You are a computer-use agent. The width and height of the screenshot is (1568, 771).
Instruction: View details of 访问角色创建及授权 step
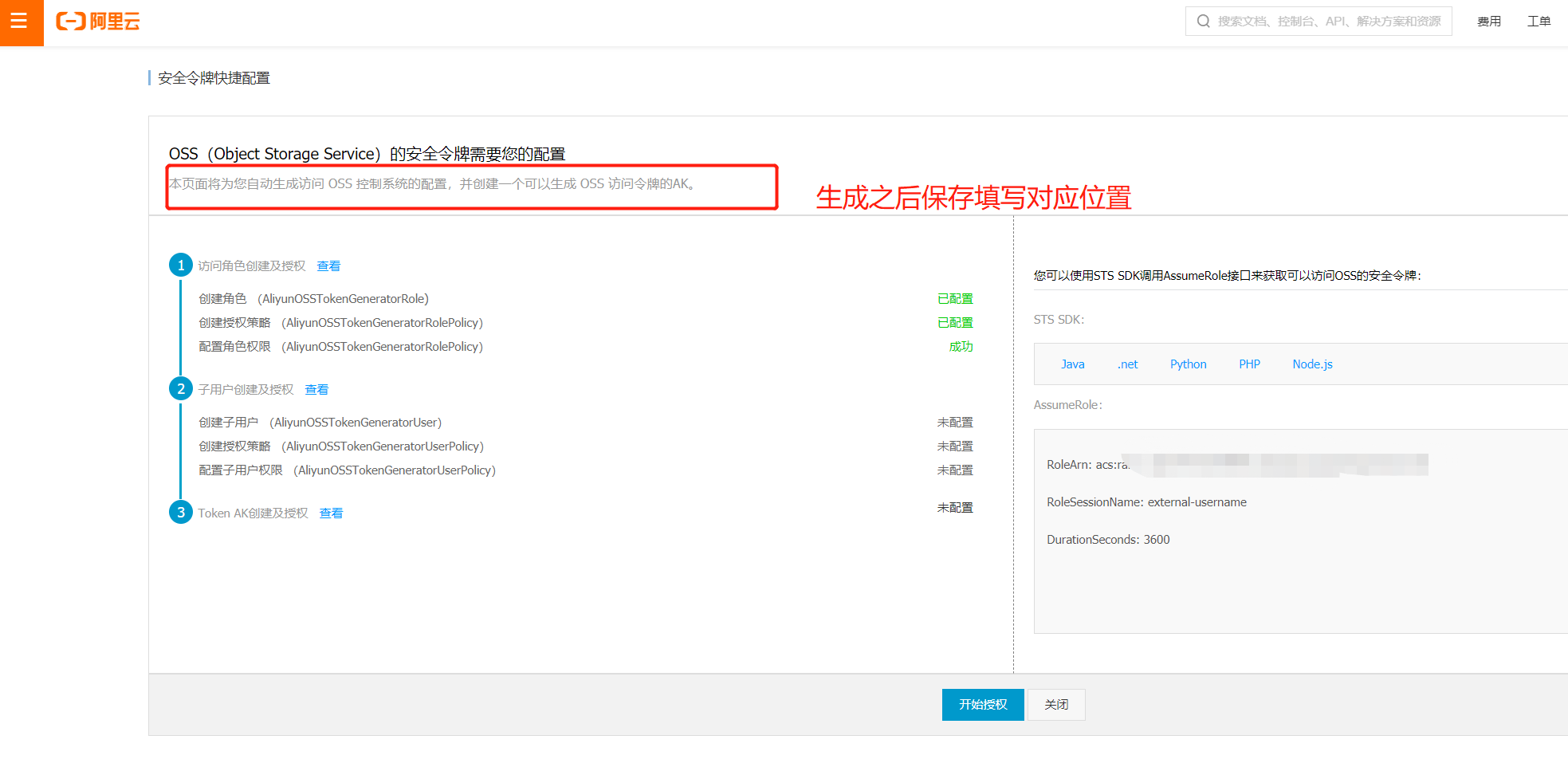(x=328, y=266)
